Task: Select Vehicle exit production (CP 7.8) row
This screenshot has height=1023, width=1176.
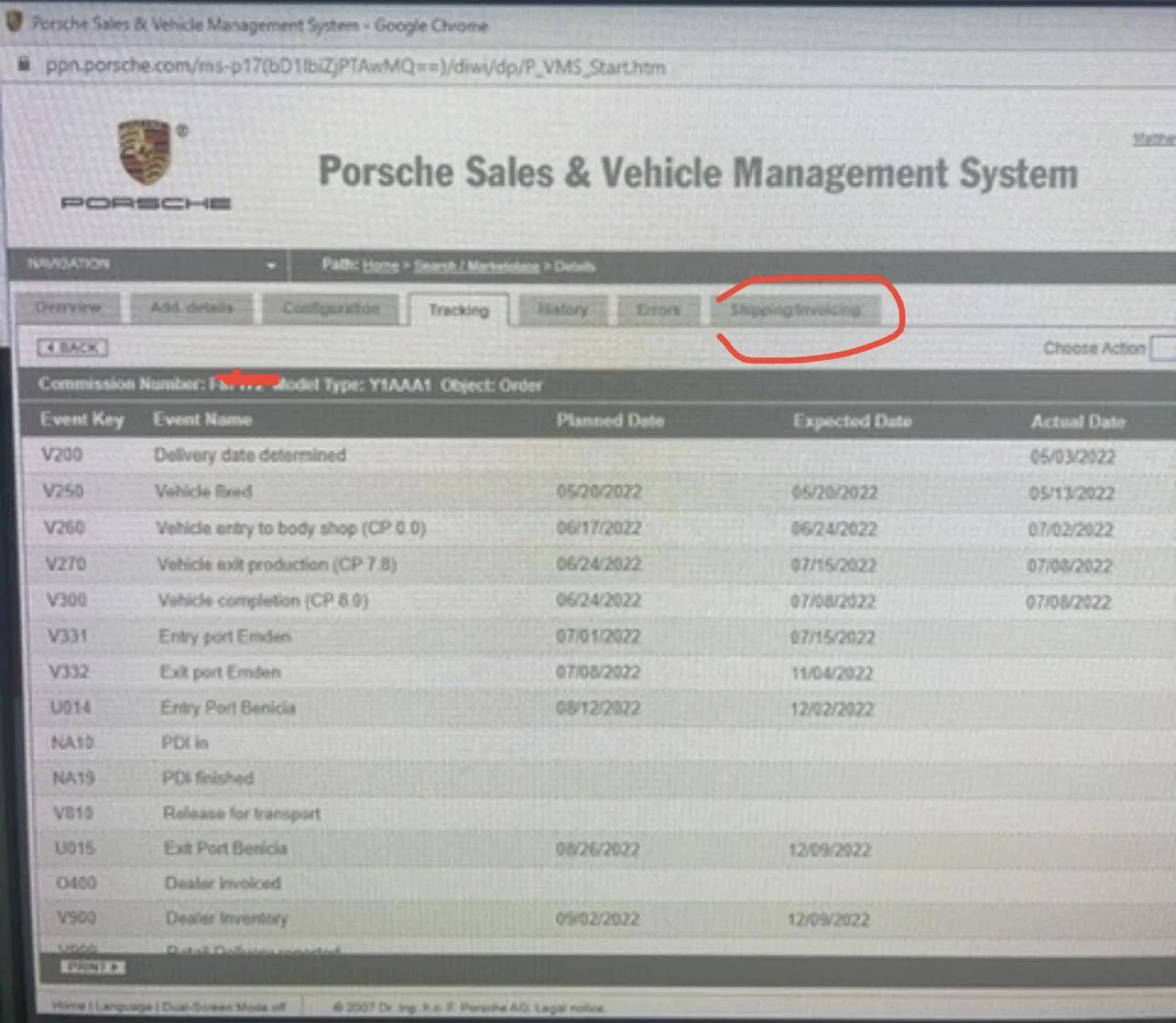Action: 597,564
